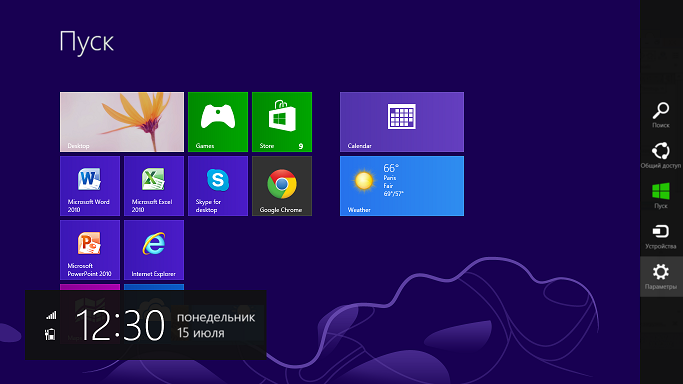Launch the Games tile
683x384 pixels.
coord(218,122)
